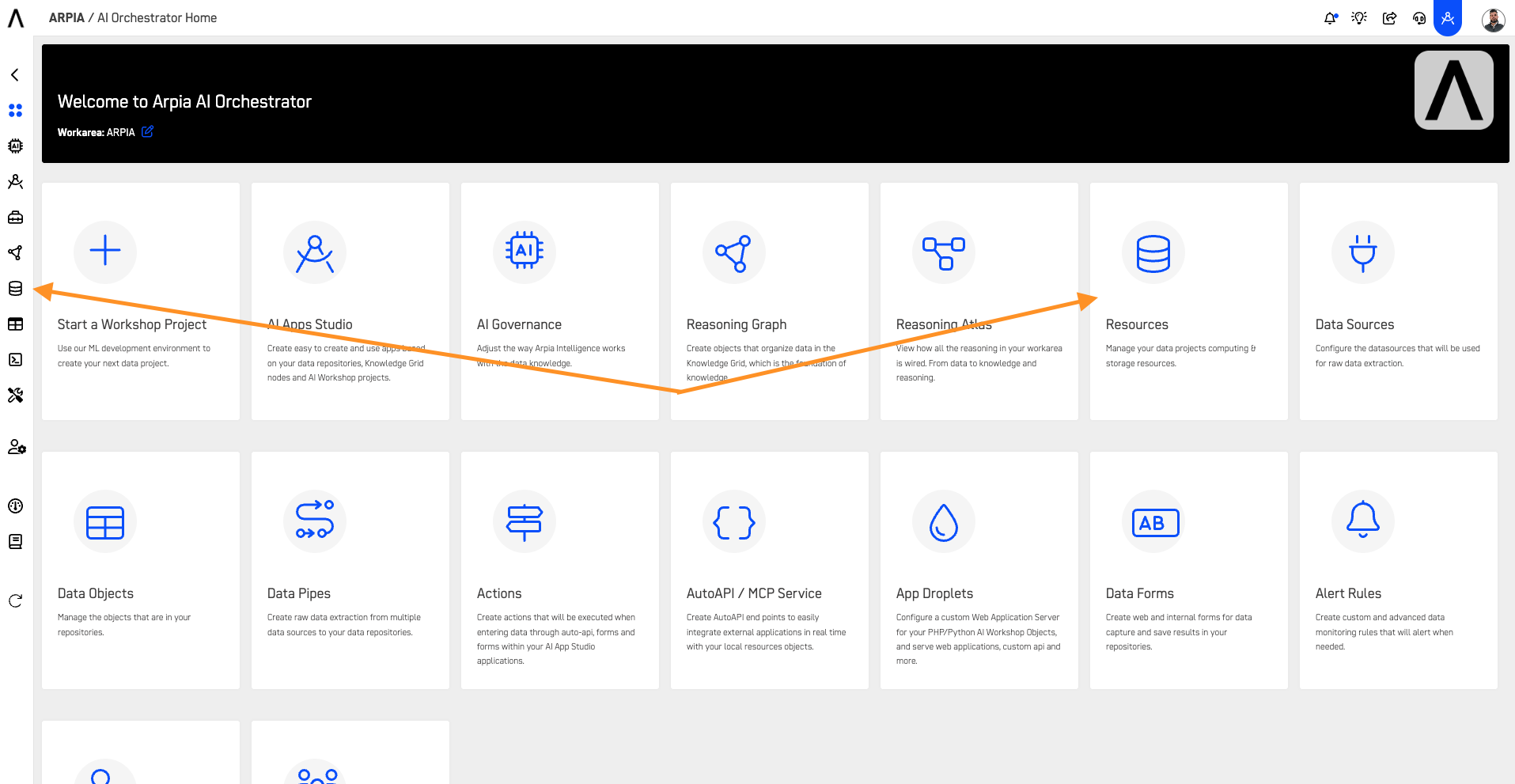1515x784 pixels.
Task: Open the AutoAPI curly braces card icon
Action: click(734, 521)
